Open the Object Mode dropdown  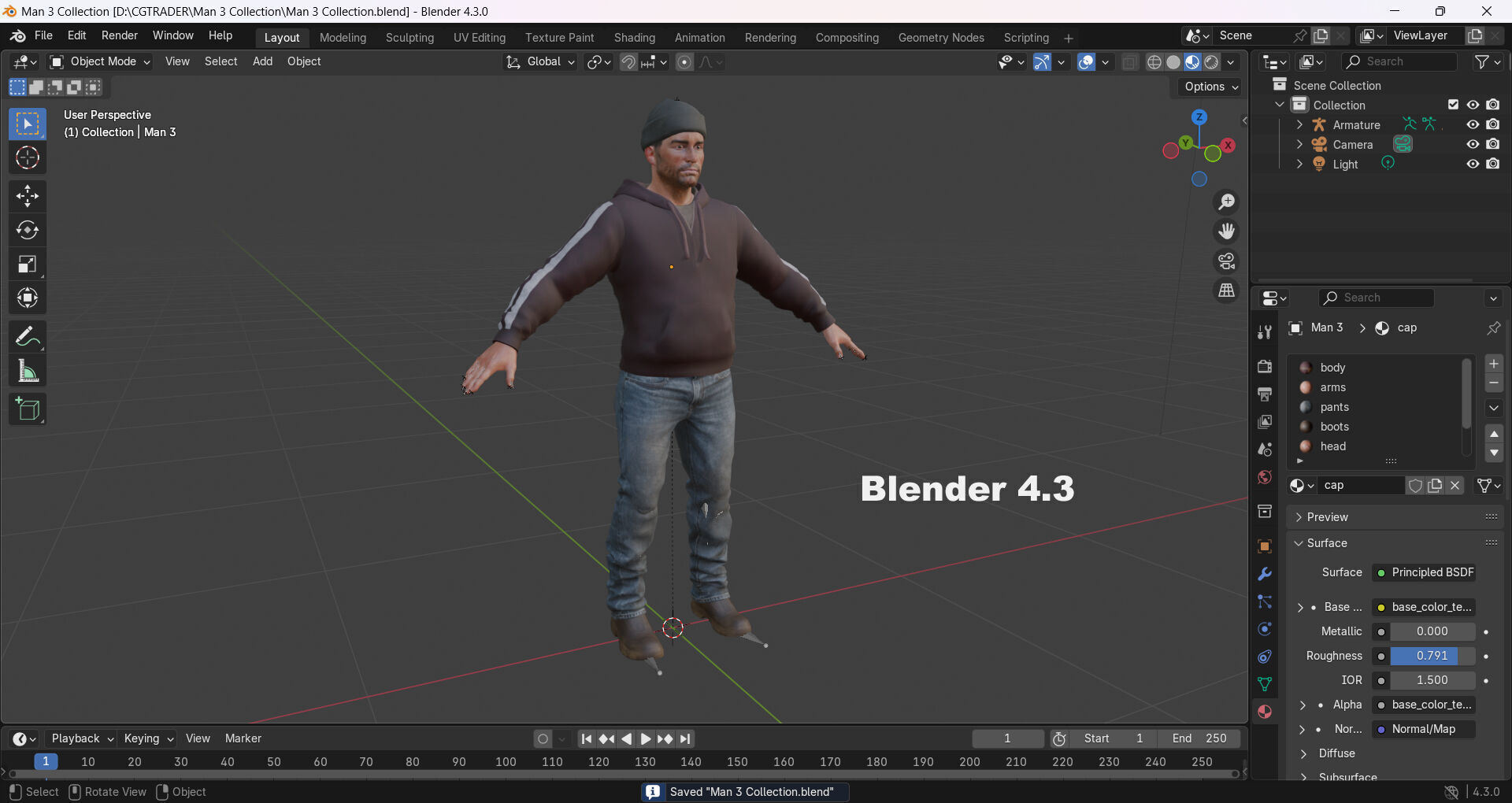click(100, 61)
